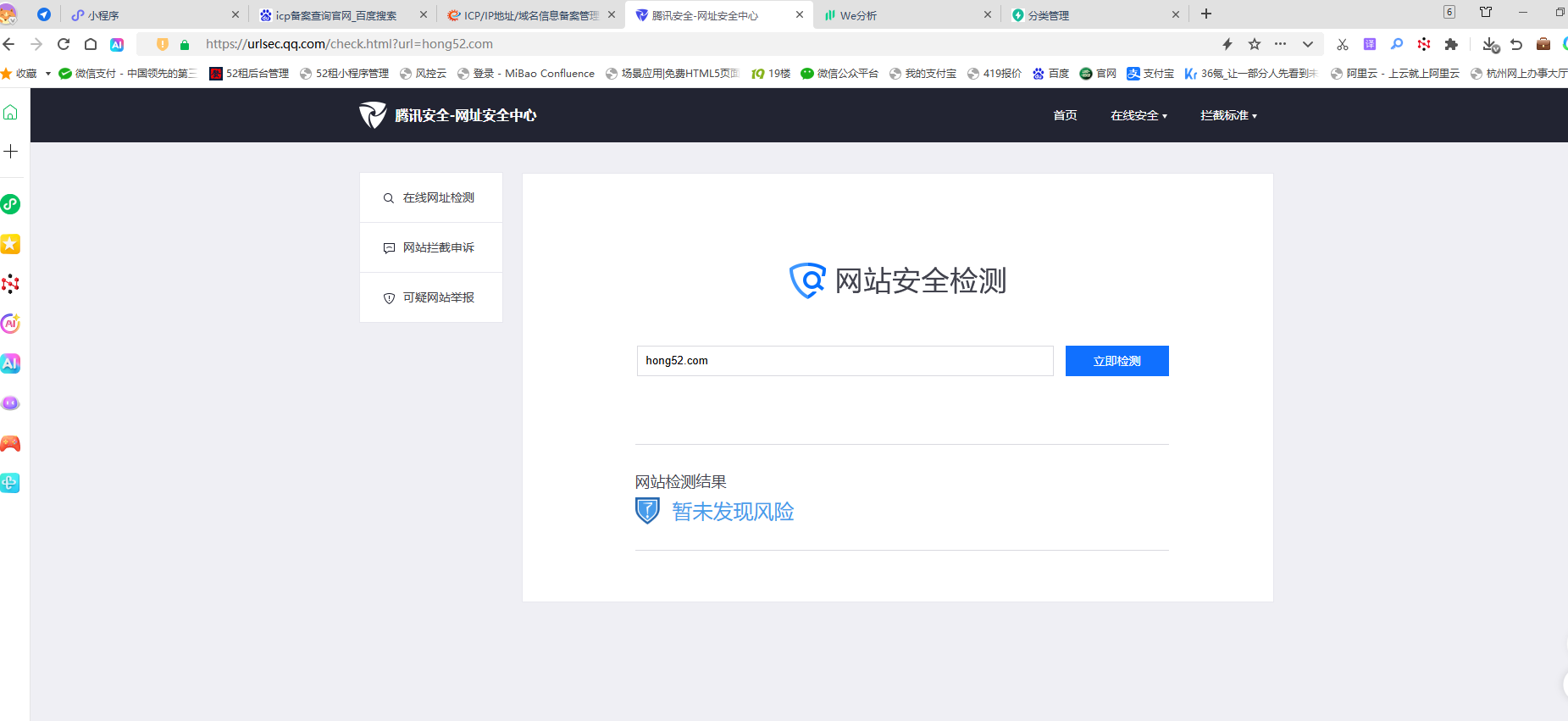Go to 首页 in the site navigation
Screen dimensions: 1568x721
pos(1065,115)
